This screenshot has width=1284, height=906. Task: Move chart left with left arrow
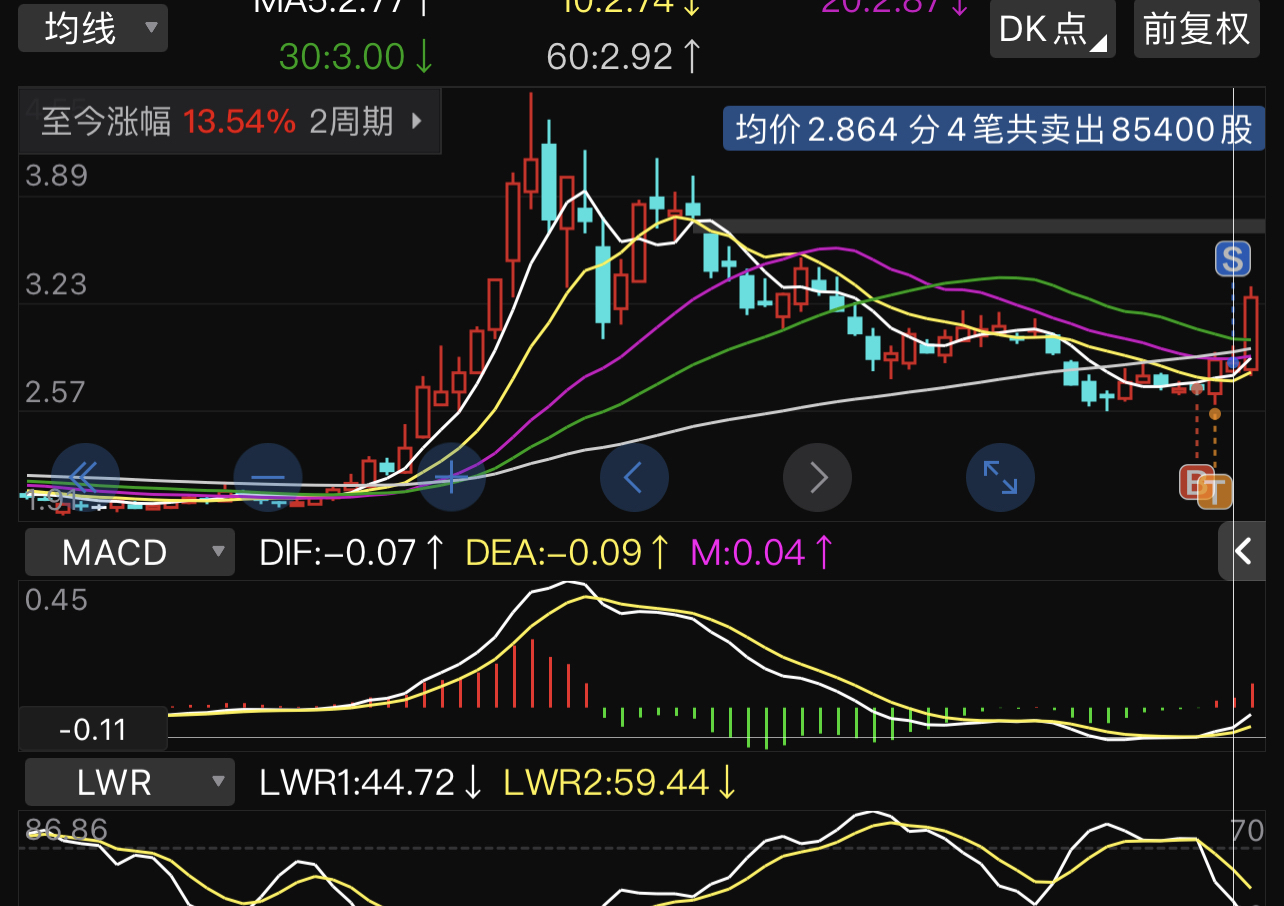pos(634,477)
